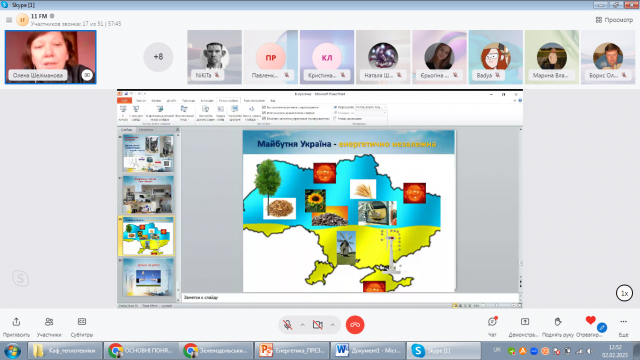Select the laboratory photos slide thumbnail
Screen dimensions: 640x360
click(148, 195)
